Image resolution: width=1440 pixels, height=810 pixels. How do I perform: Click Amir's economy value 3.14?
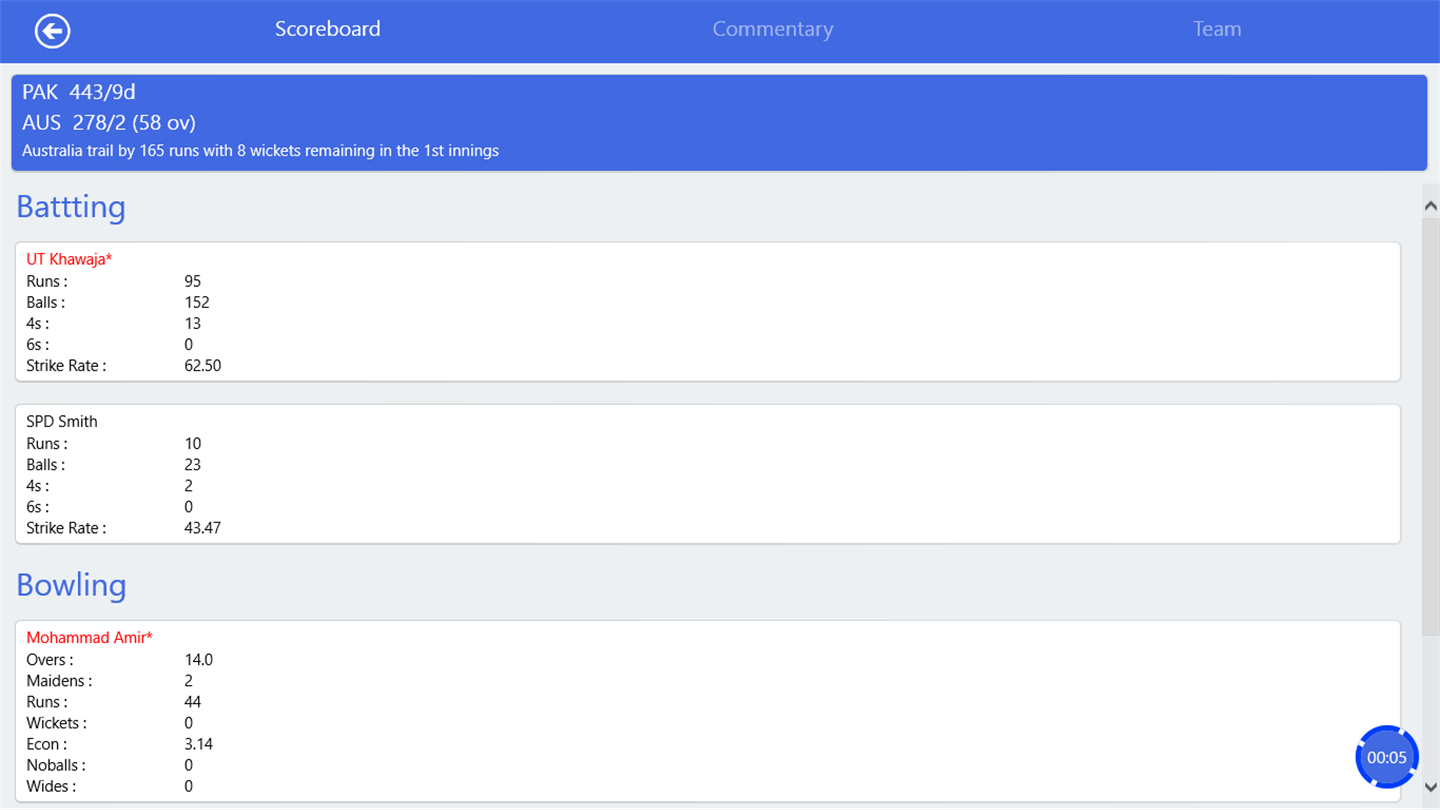pyautogui.click(x=199, y=744)
